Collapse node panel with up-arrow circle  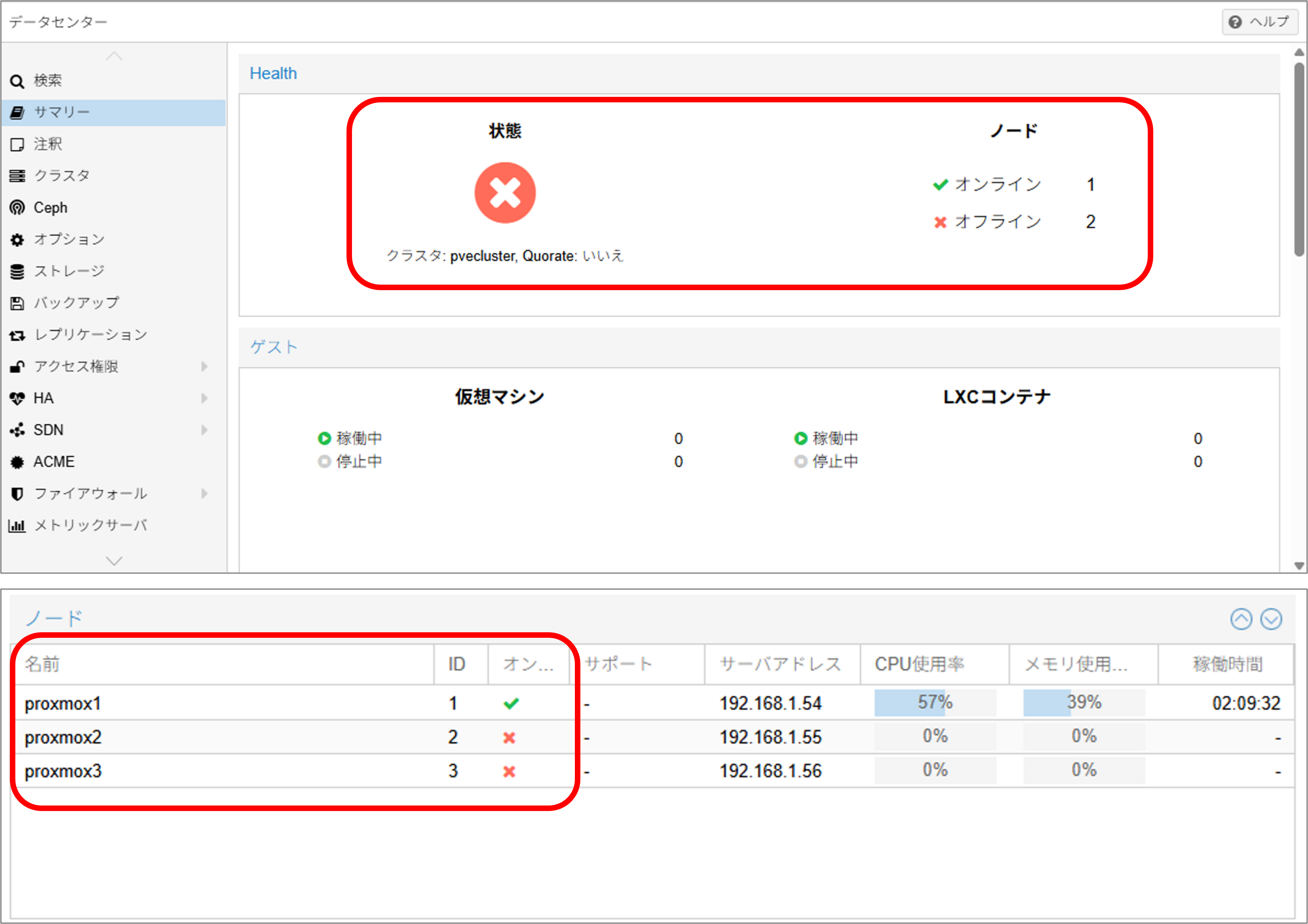[1241, 618]
